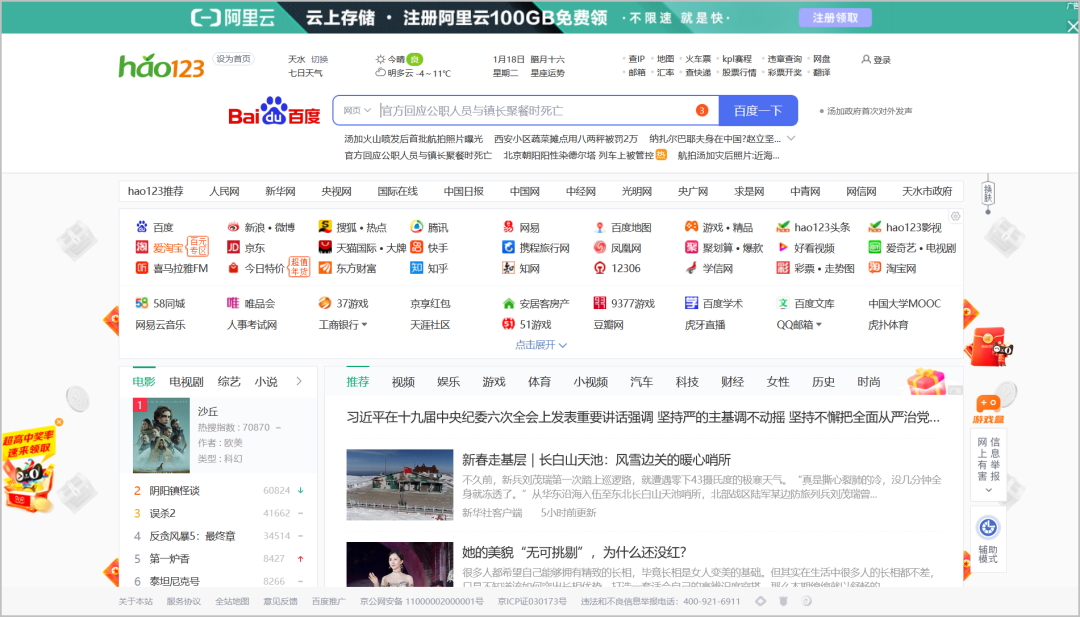Open the hao123影视 icon link
The image size is (1080, 617).
875,227
